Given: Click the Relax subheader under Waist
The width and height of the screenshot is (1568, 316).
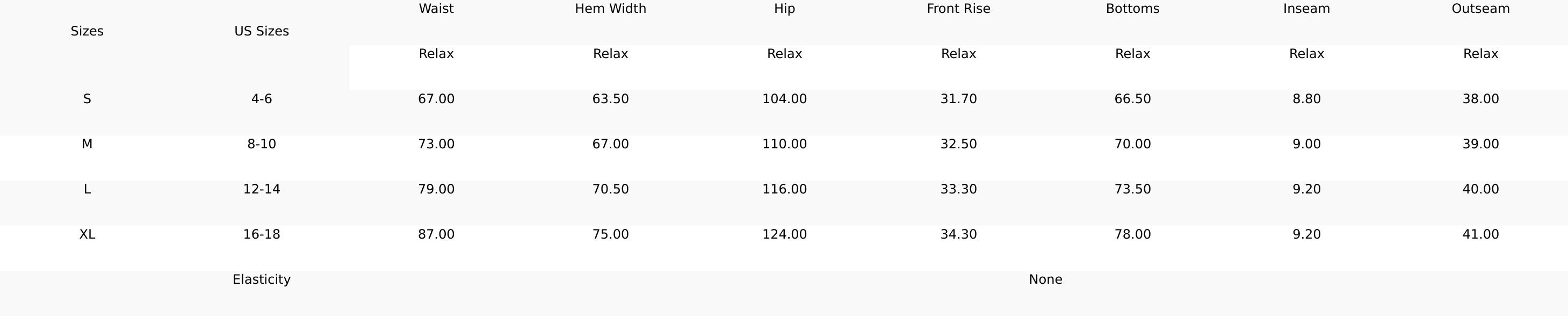Looking at the screenshot, I should [x=436, y=54].
